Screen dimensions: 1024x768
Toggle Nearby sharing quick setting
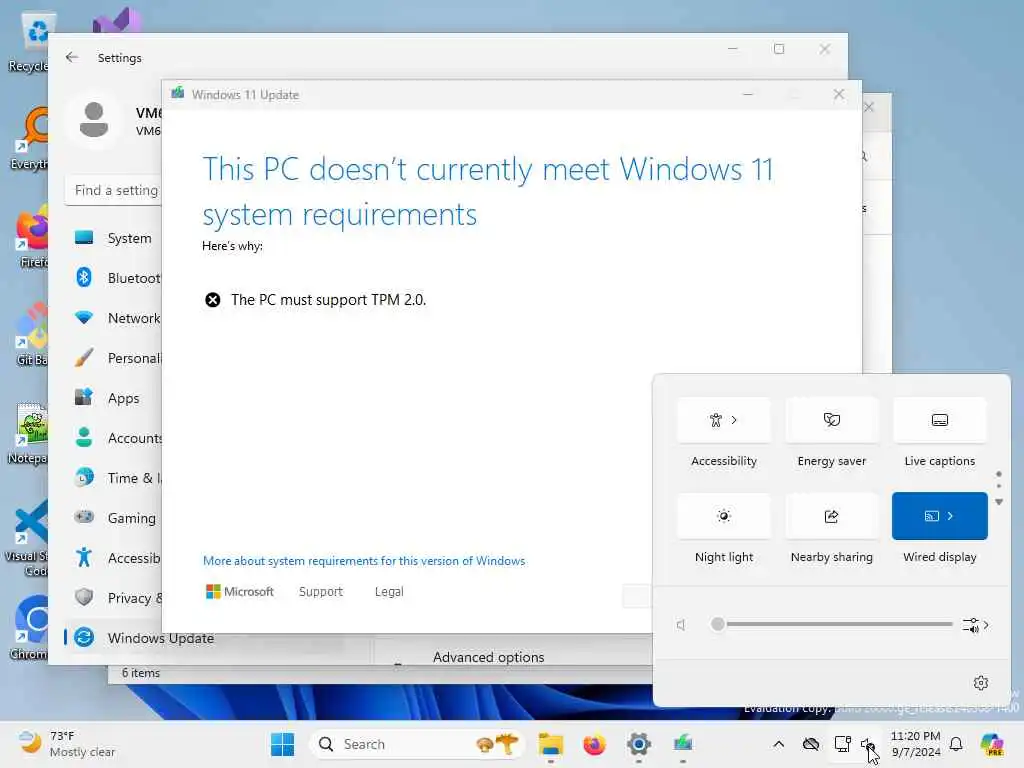click(831, 516)
